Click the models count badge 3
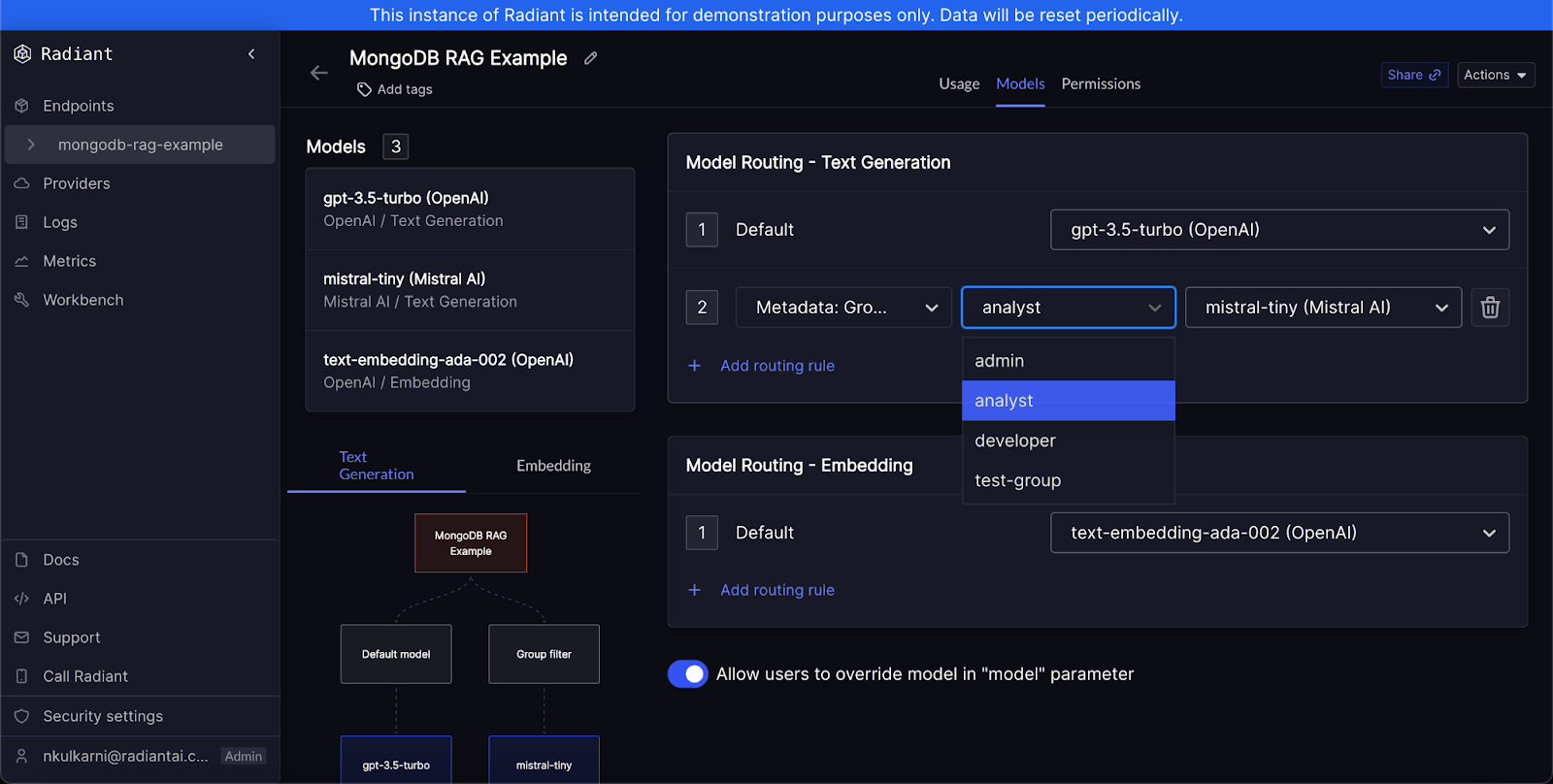Image resolution: width=1553 pixels, height=784 pixels. point(395,147)
